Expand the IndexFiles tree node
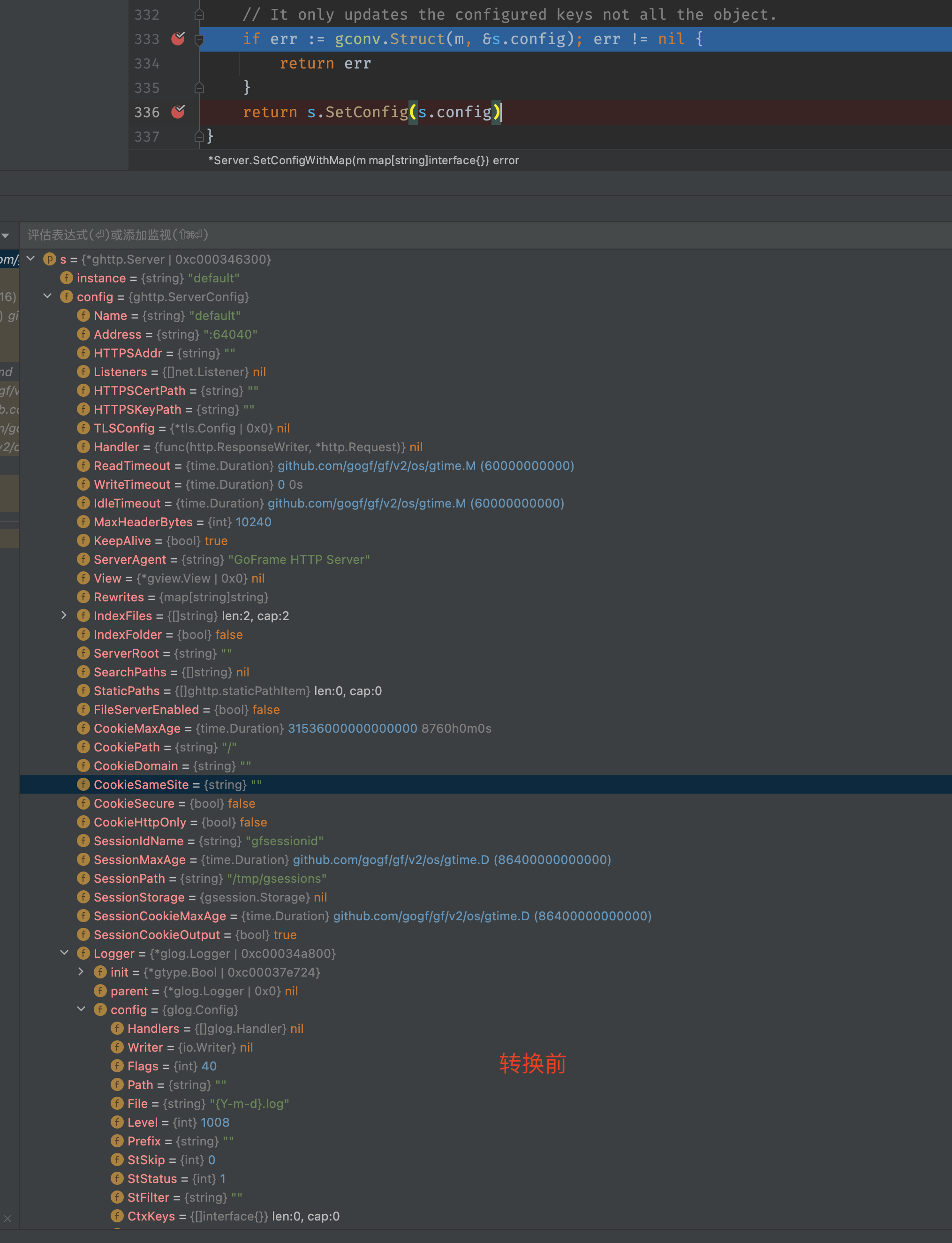 63,615
